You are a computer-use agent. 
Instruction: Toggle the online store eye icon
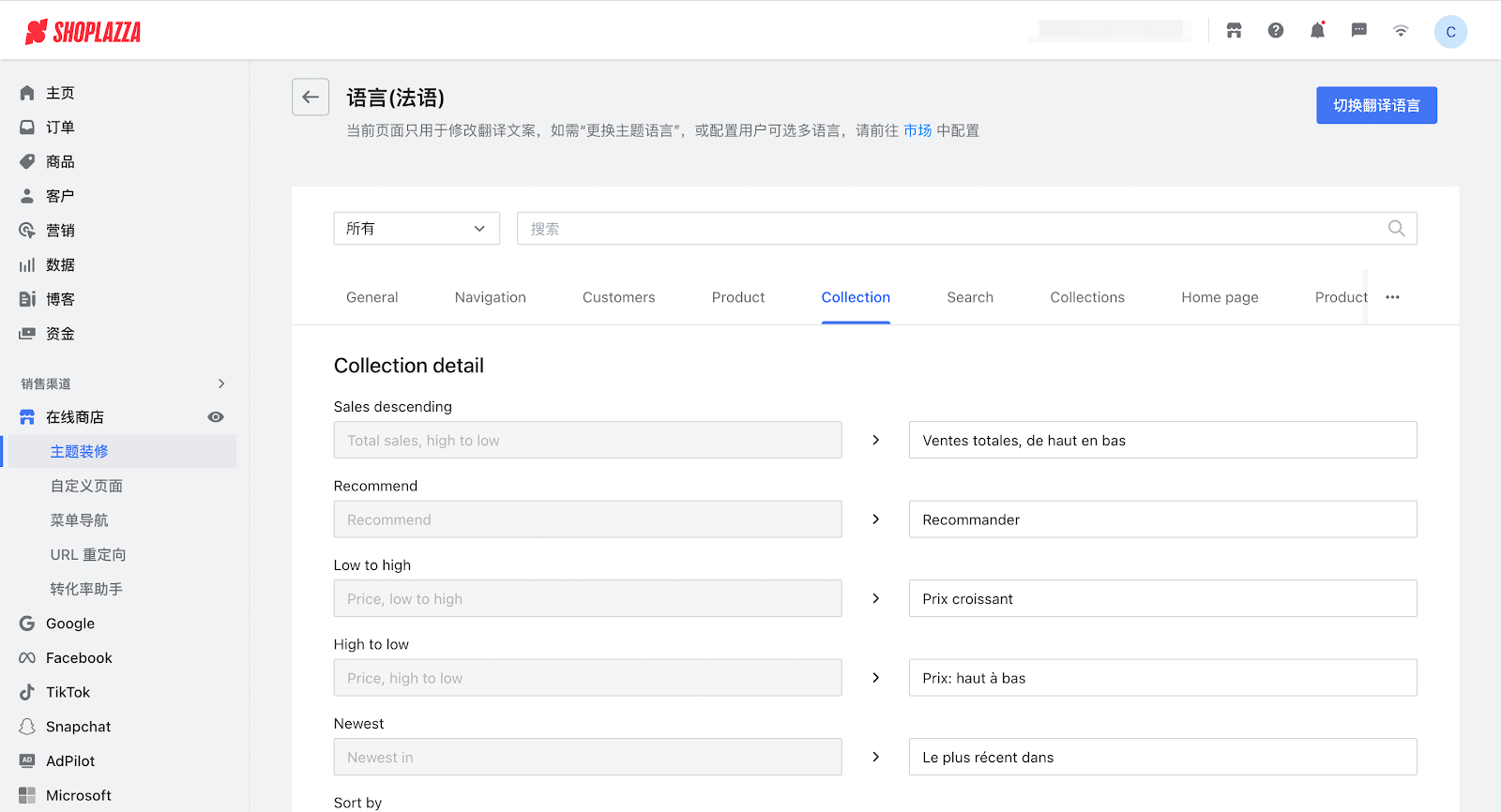click(x=216, y=417)
